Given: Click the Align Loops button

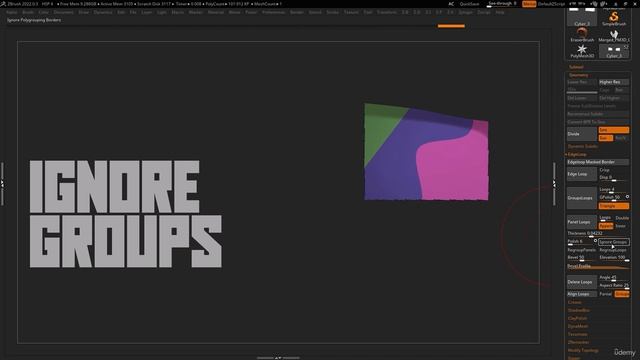Looking at the screenshot, I should 582,294.
